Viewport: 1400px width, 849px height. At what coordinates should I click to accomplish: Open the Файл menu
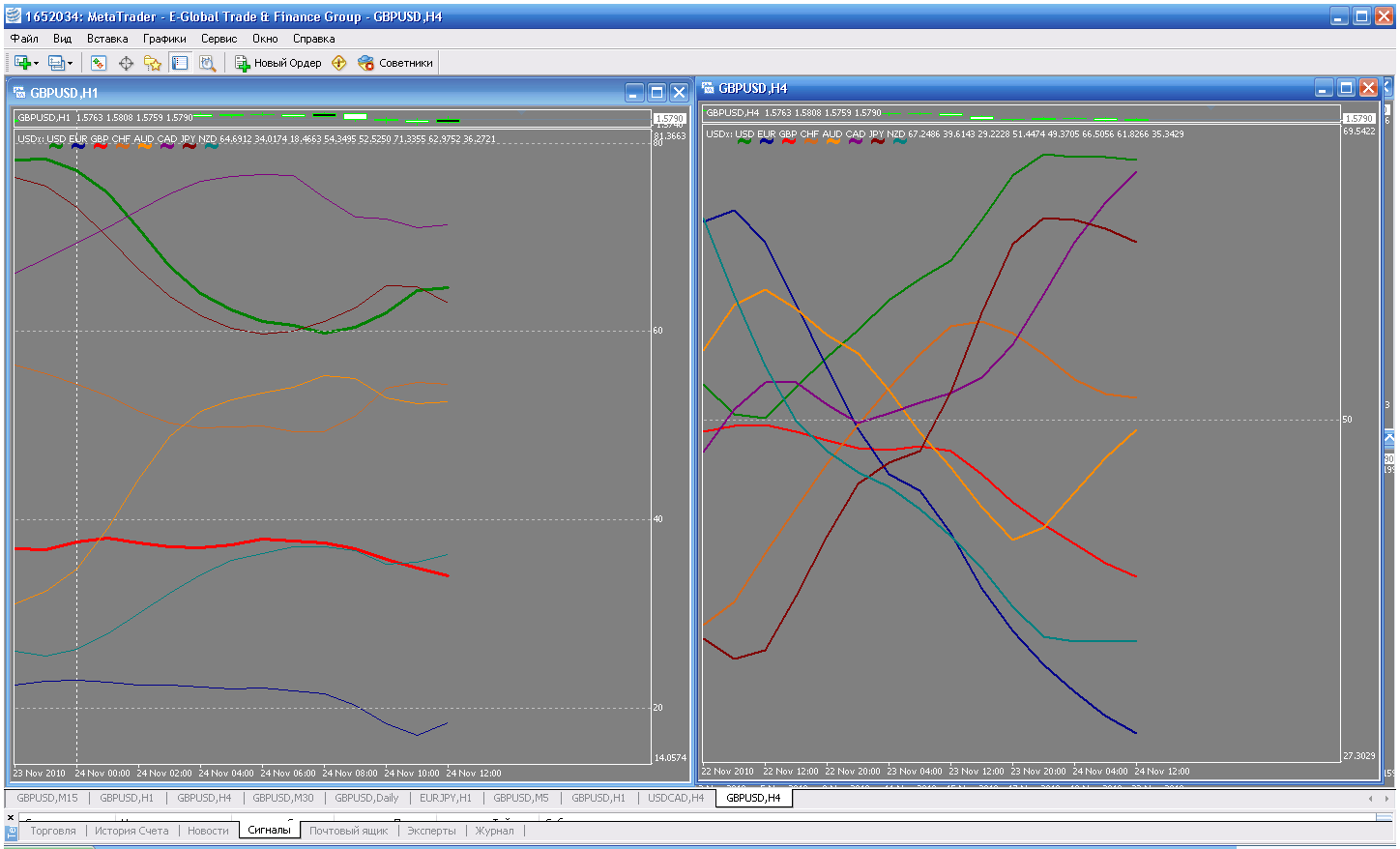(24, 39)
